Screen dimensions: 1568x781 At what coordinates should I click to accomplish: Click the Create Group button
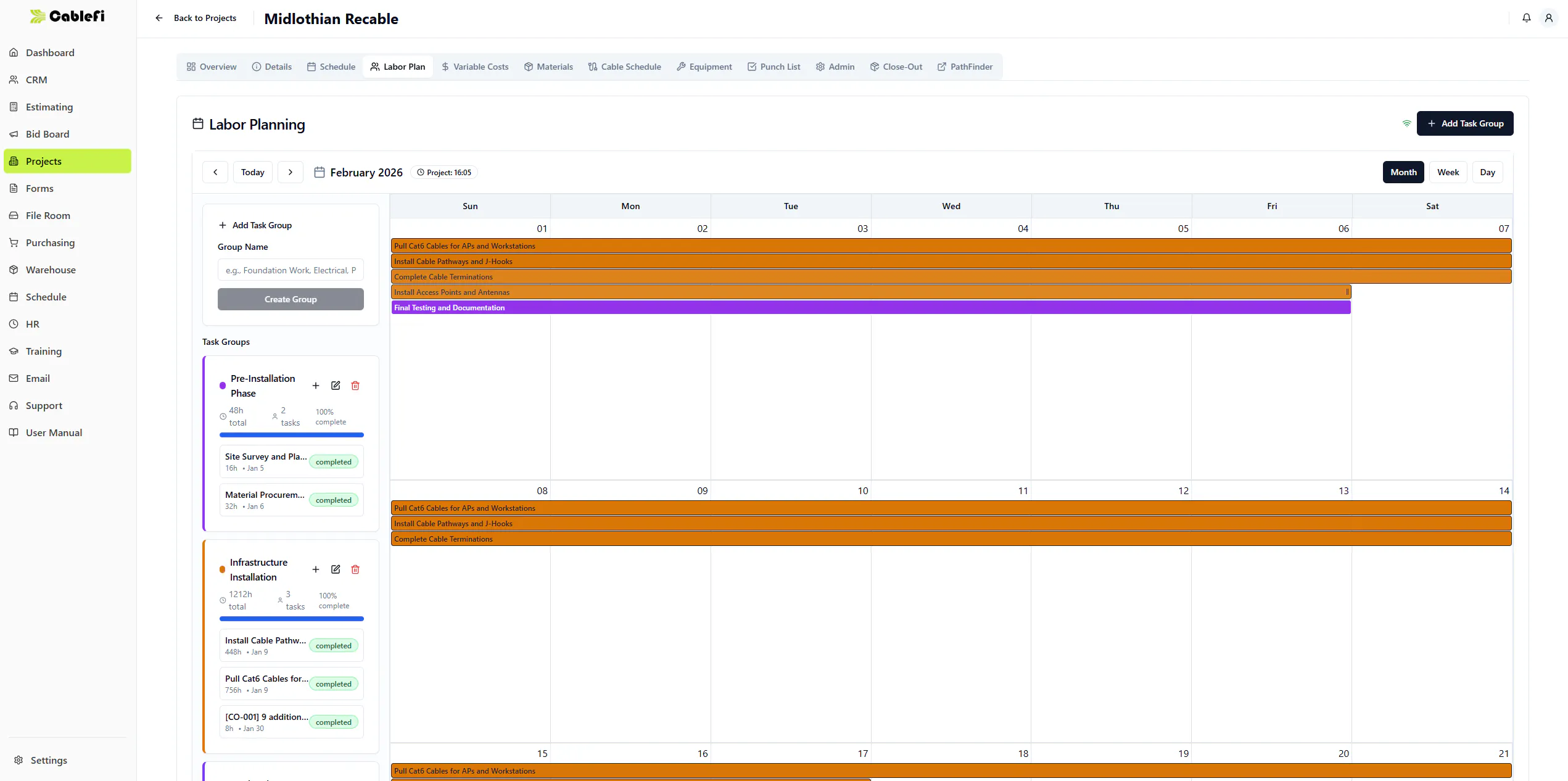coord(291,299)
